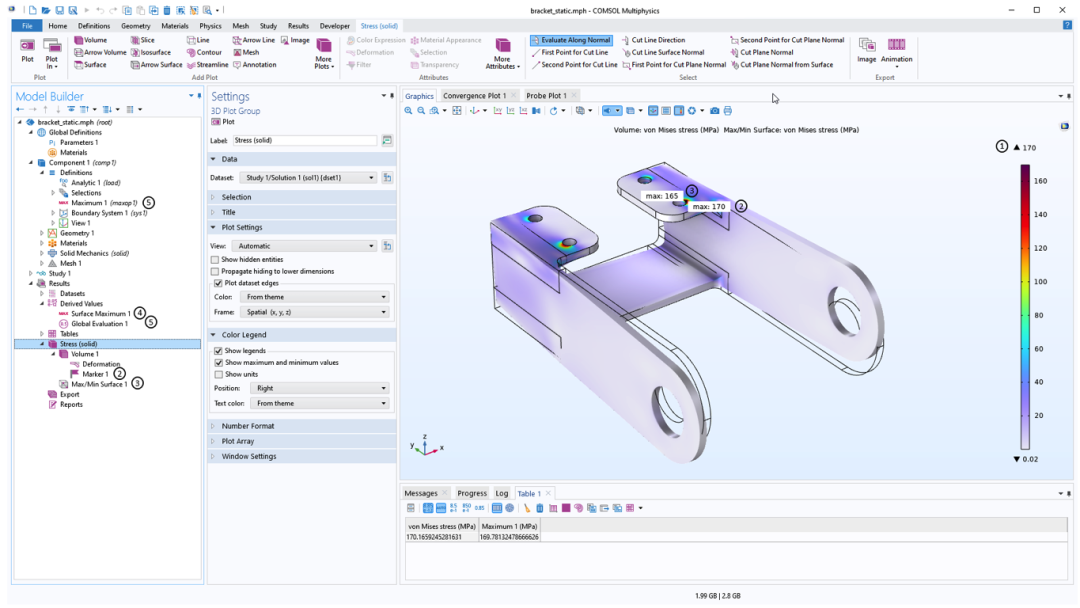Switch to the Results ribbon tab

(x=298, y=26)
